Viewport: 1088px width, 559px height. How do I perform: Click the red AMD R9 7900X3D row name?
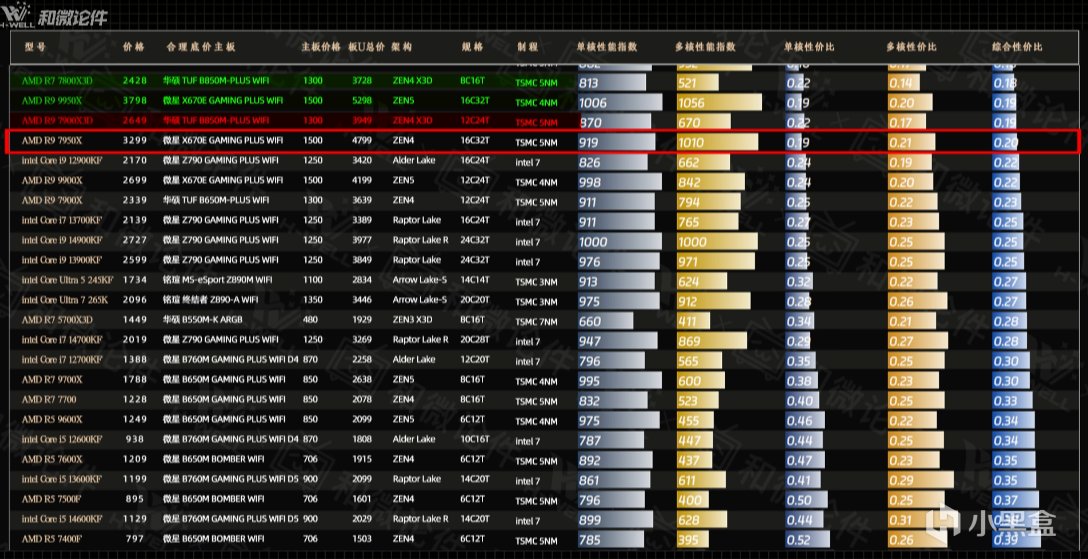point(57,121)
